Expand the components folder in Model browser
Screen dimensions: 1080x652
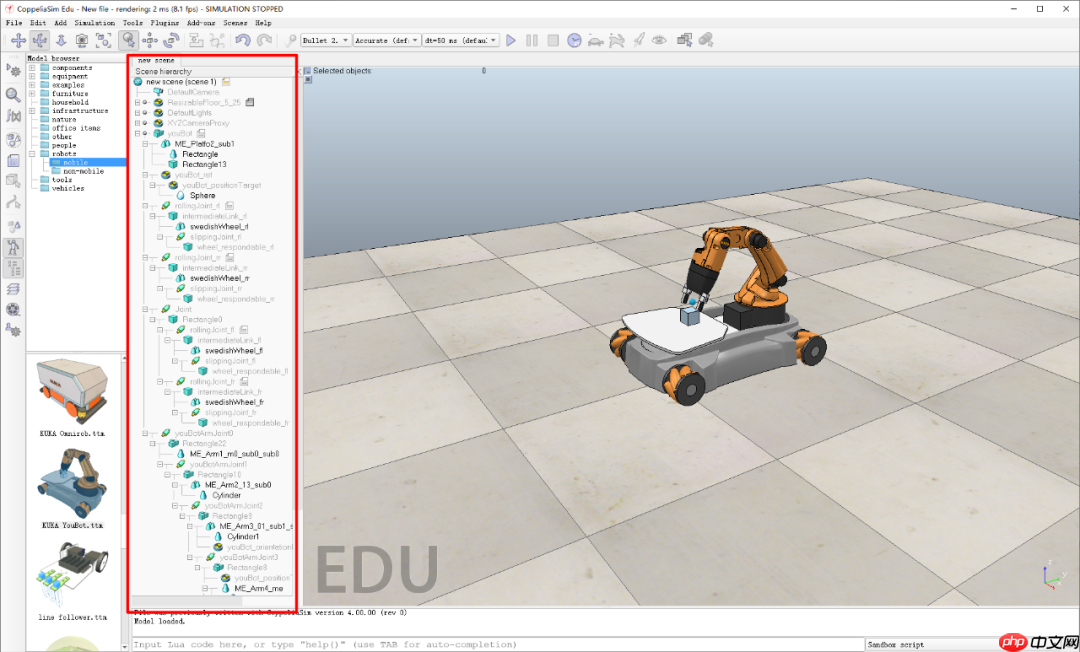point(32,68)
